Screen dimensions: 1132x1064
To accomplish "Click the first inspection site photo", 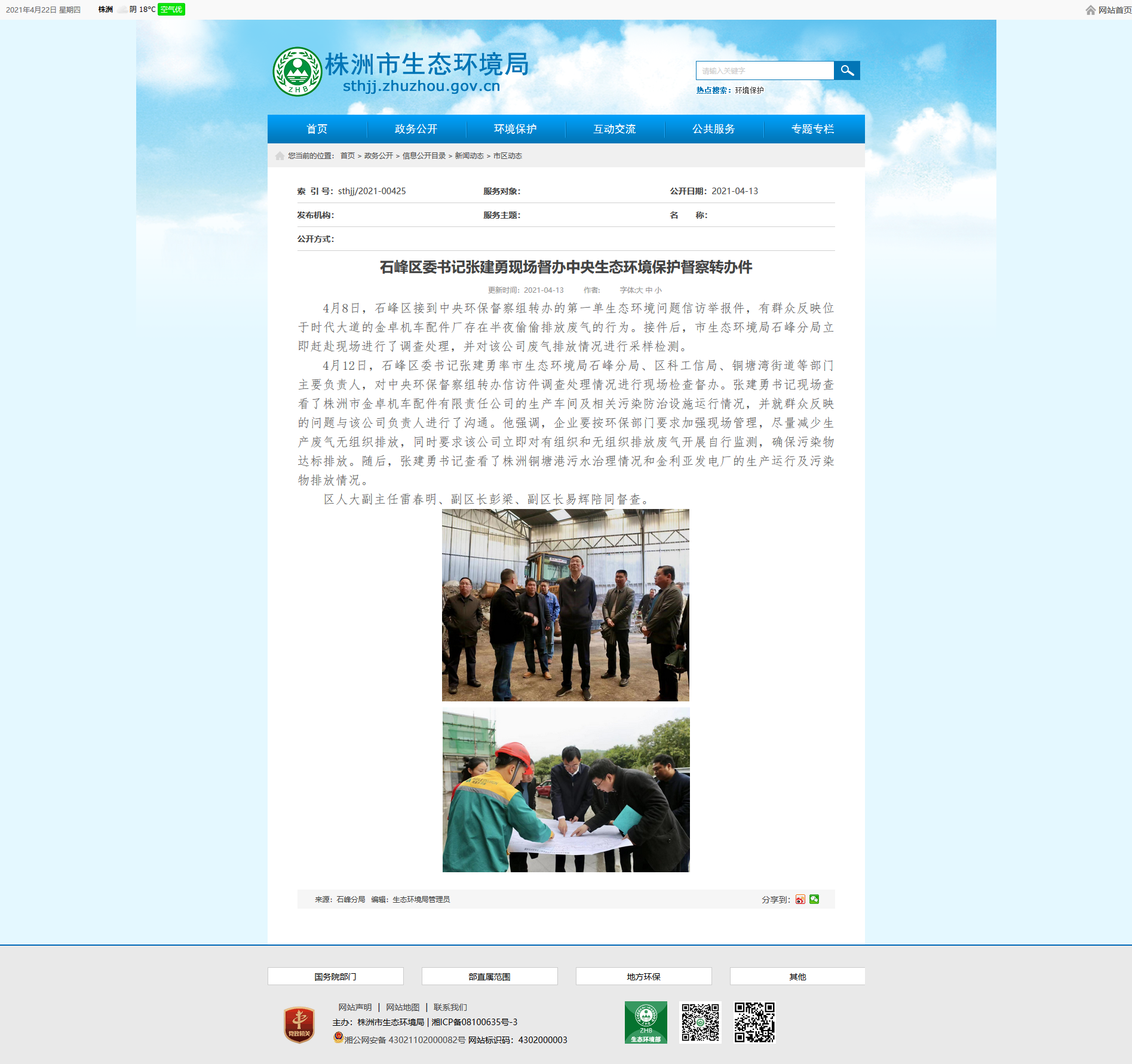I will tap(566, 605).
